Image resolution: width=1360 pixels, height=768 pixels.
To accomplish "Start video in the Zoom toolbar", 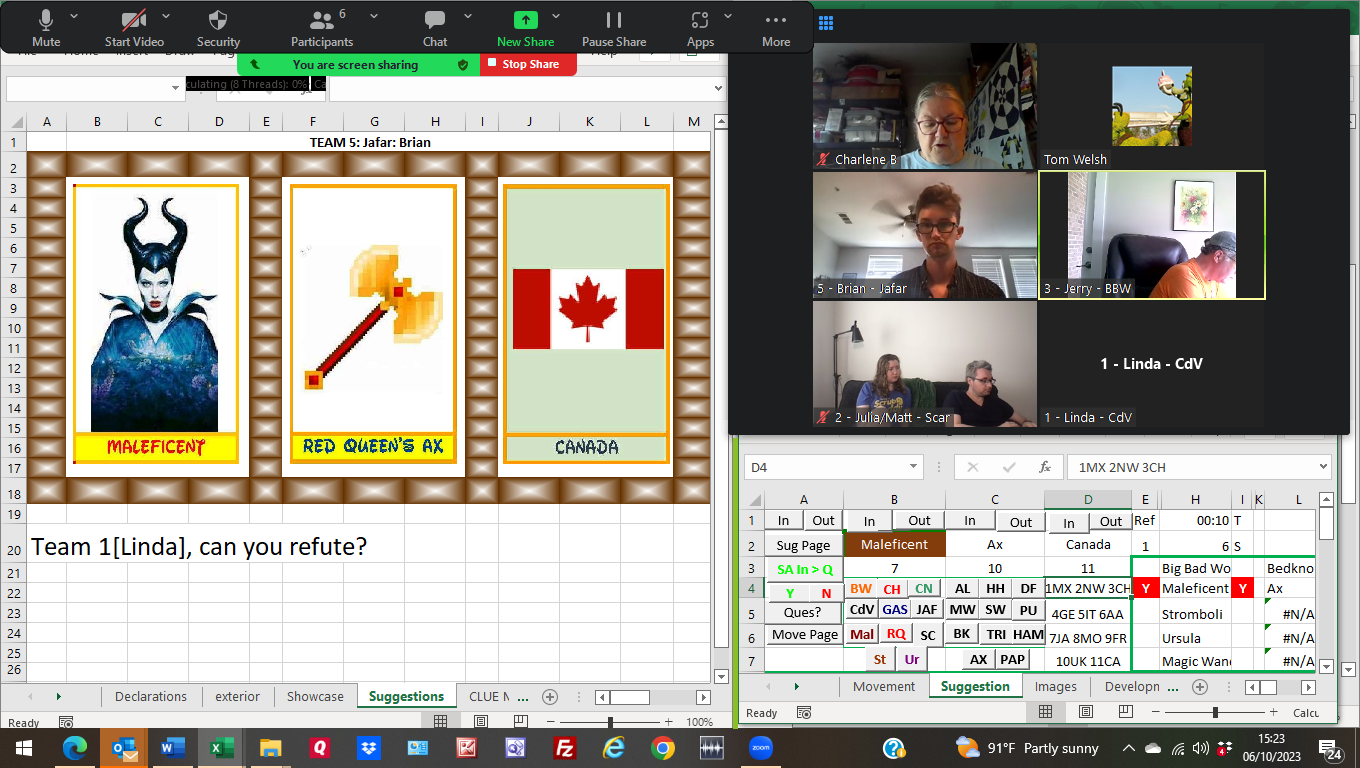I will [x=134, y=28].
